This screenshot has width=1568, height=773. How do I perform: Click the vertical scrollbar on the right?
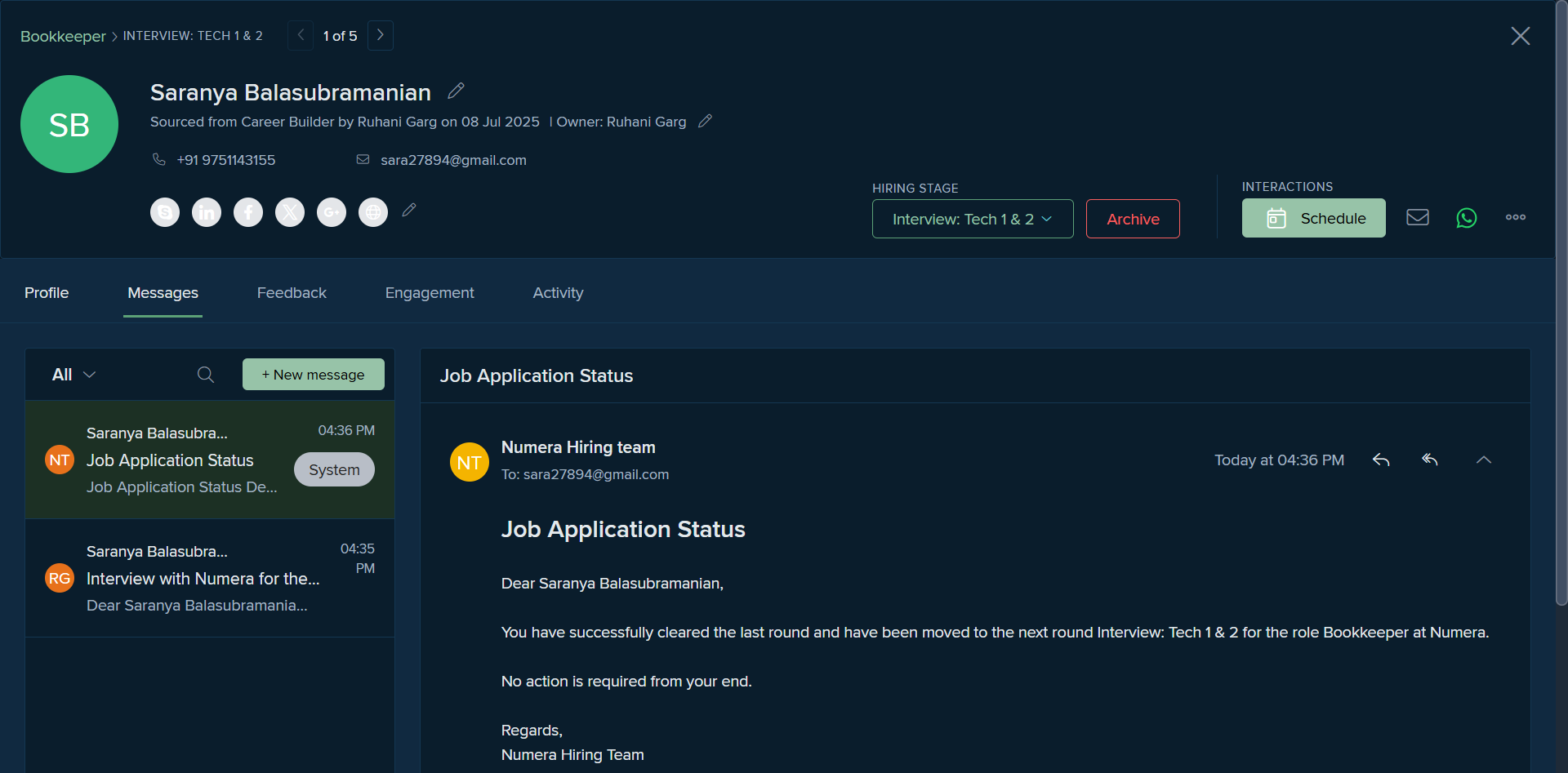point(1561,302)
